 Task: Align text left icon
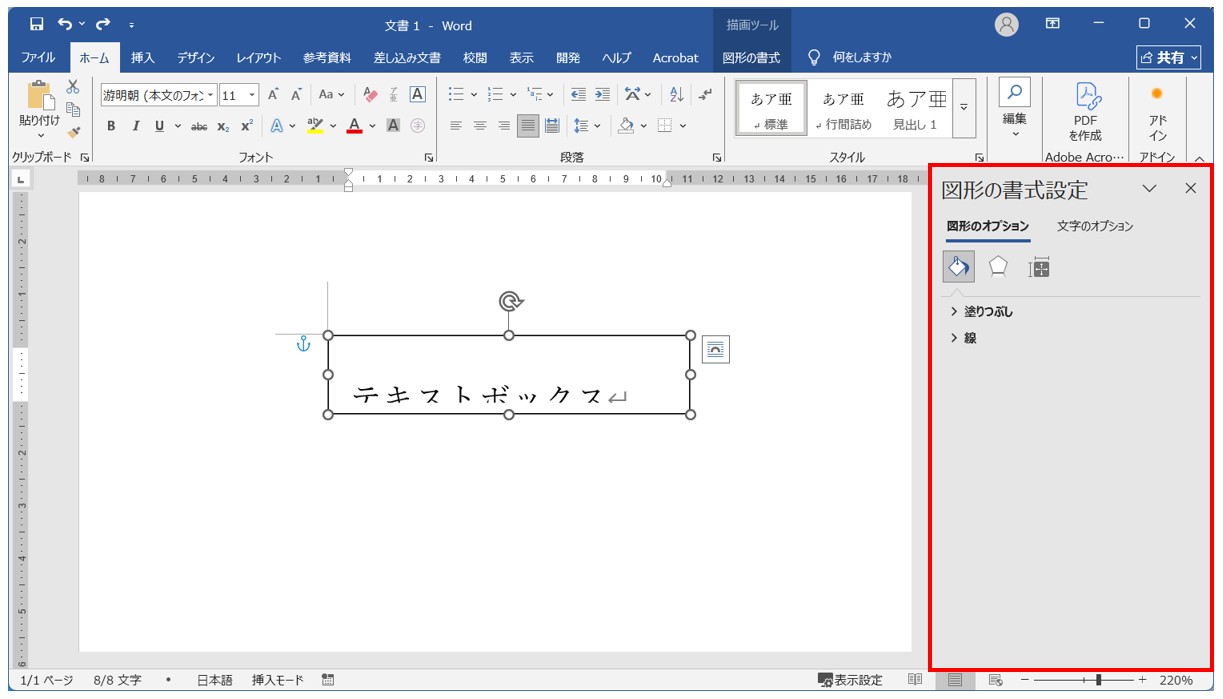click(x=456, y=126)
